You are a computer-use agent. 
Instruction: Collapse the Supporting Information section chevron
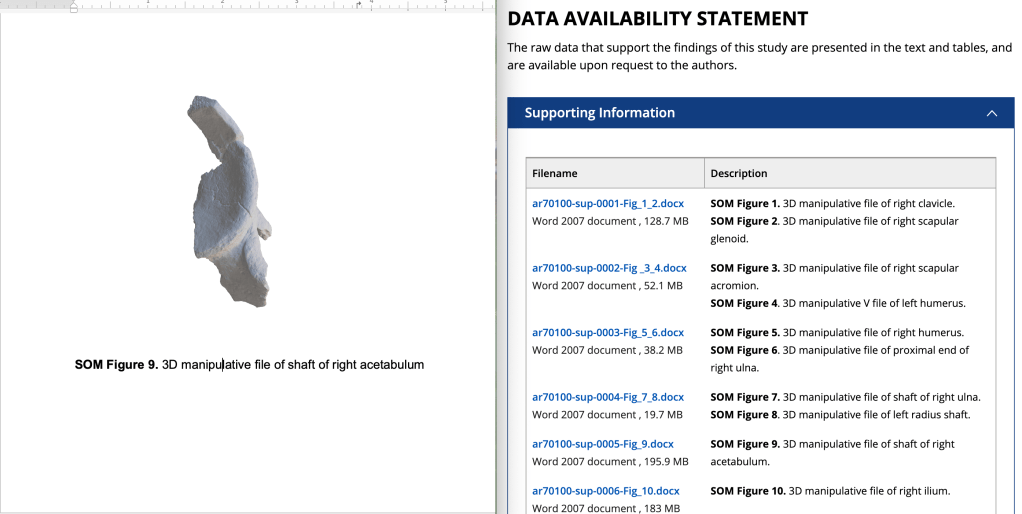[991, 113]
